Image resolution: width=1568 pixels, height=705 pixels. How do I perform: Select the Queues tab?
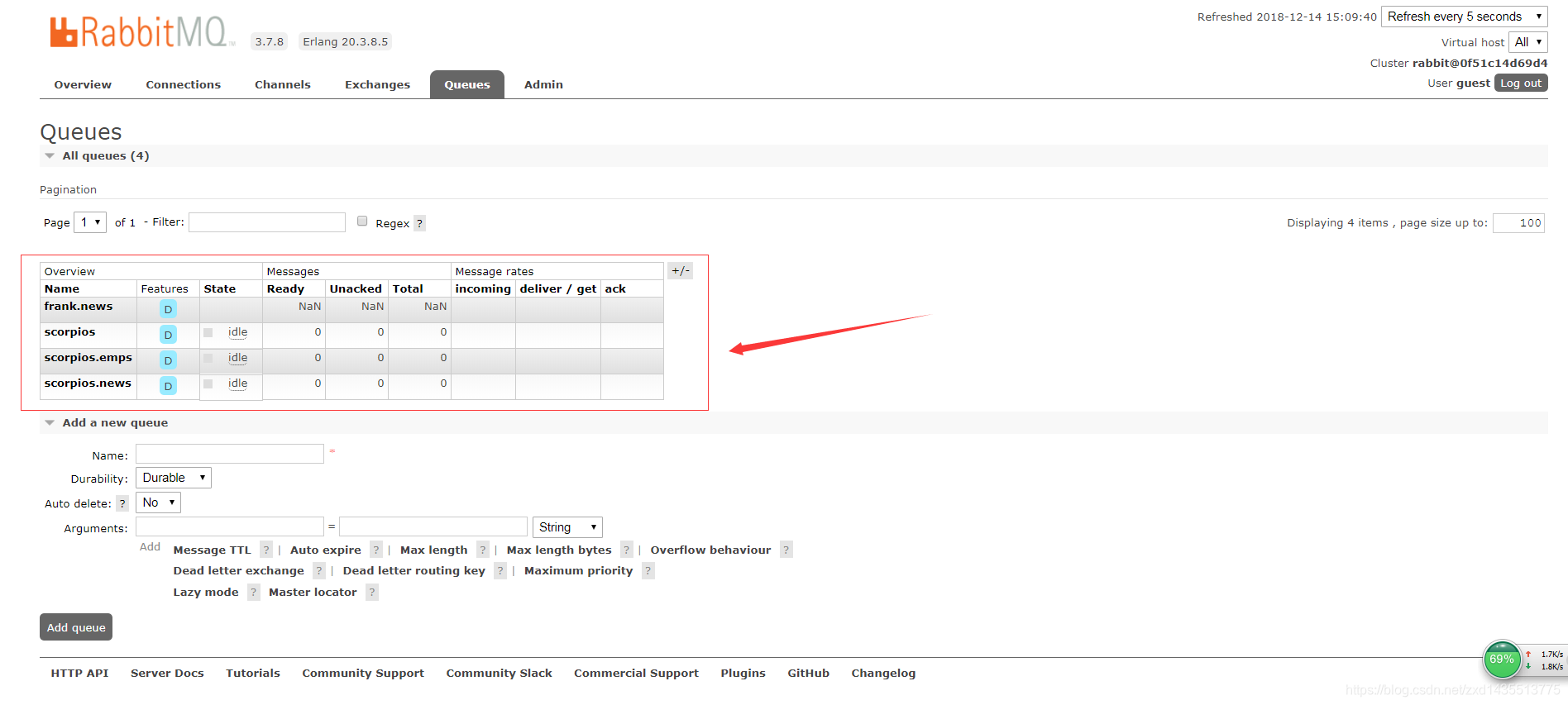(467, 84)
